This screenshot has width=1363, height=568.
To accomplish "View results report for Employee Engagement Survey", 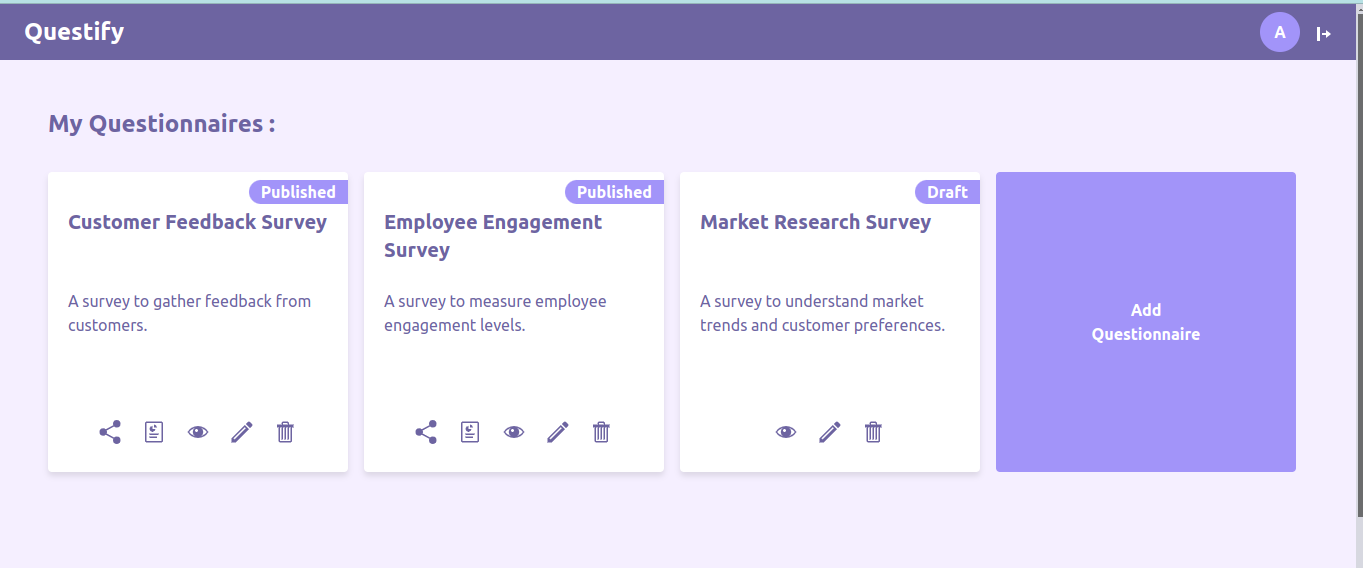I will (x=470, y=432).
